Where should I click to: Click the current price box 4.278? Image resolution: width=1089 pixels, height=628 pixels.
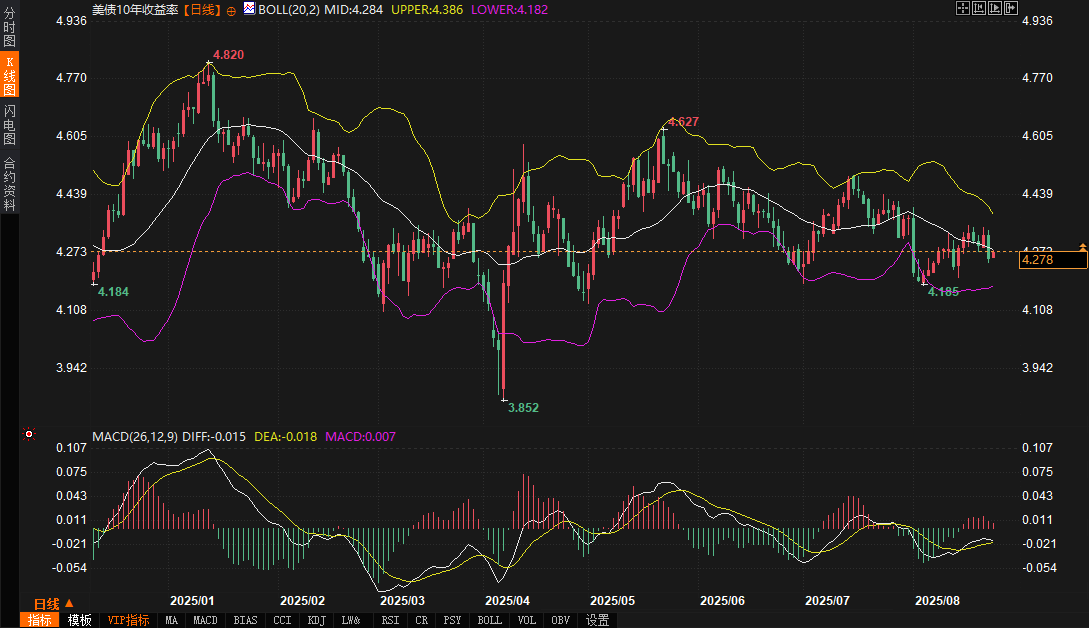[x=1053, y=260]
